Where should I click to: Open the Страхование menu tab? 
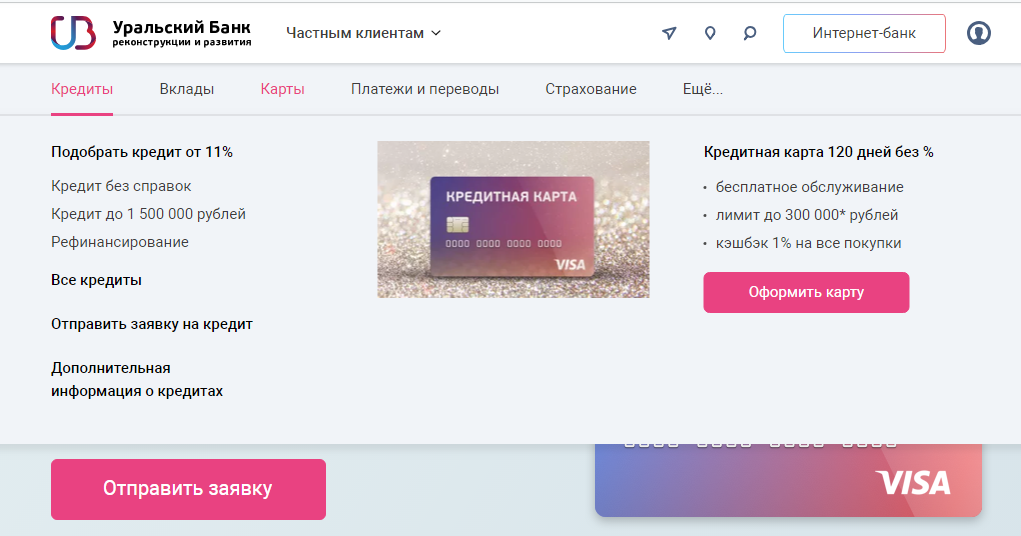point(591,89)
